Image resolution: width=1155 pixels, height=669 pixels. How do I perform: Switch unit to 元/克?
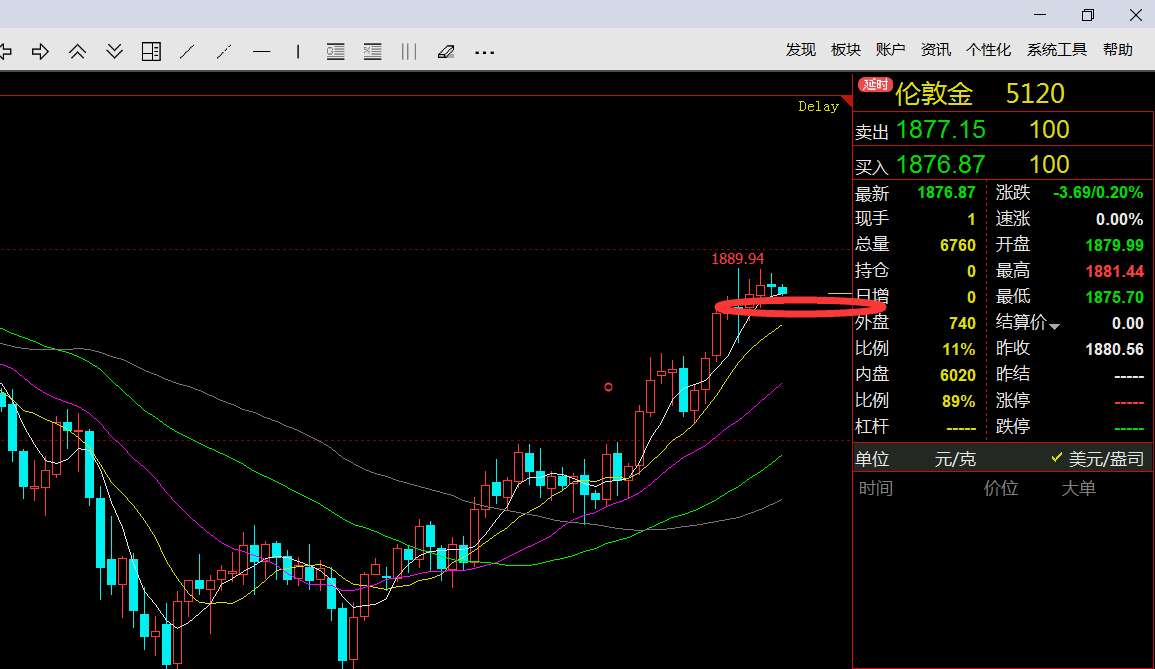click(x=955, y=459)
